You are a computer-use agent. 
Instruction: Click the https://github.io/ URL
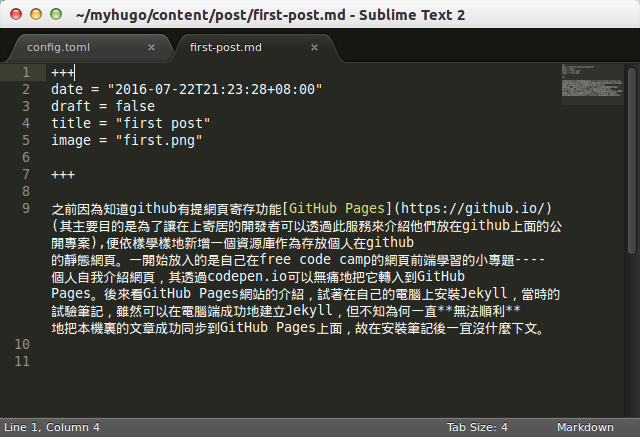pos(473,209)
